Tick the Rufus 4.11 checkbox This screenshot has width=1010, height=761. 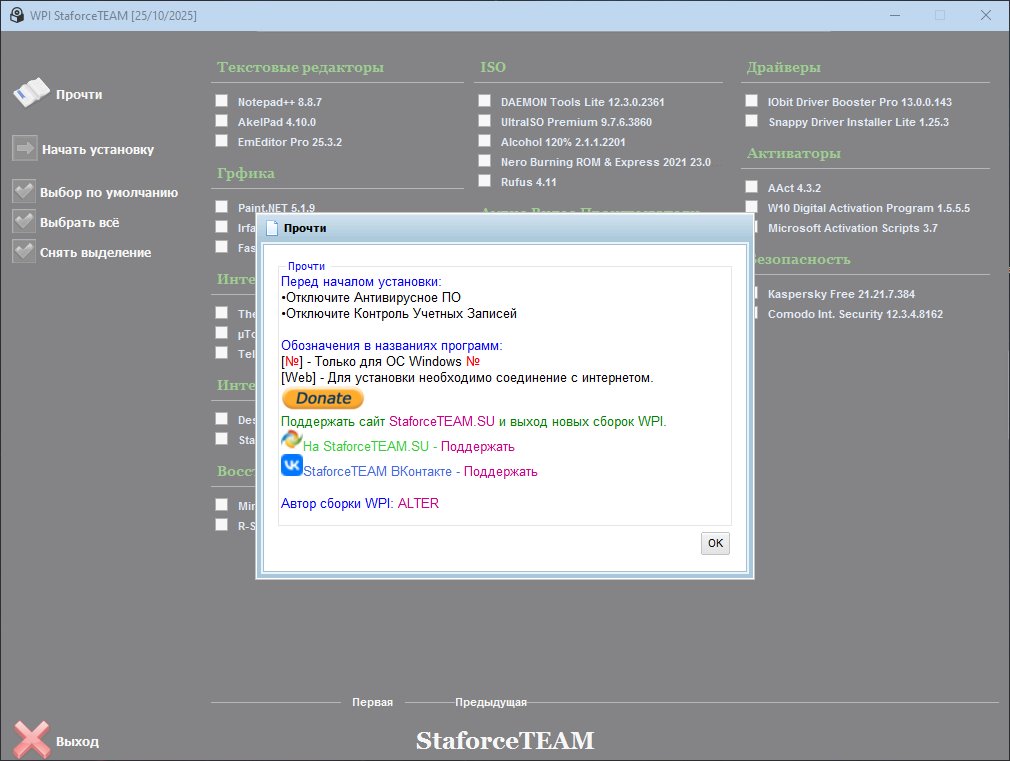(485, 181)
